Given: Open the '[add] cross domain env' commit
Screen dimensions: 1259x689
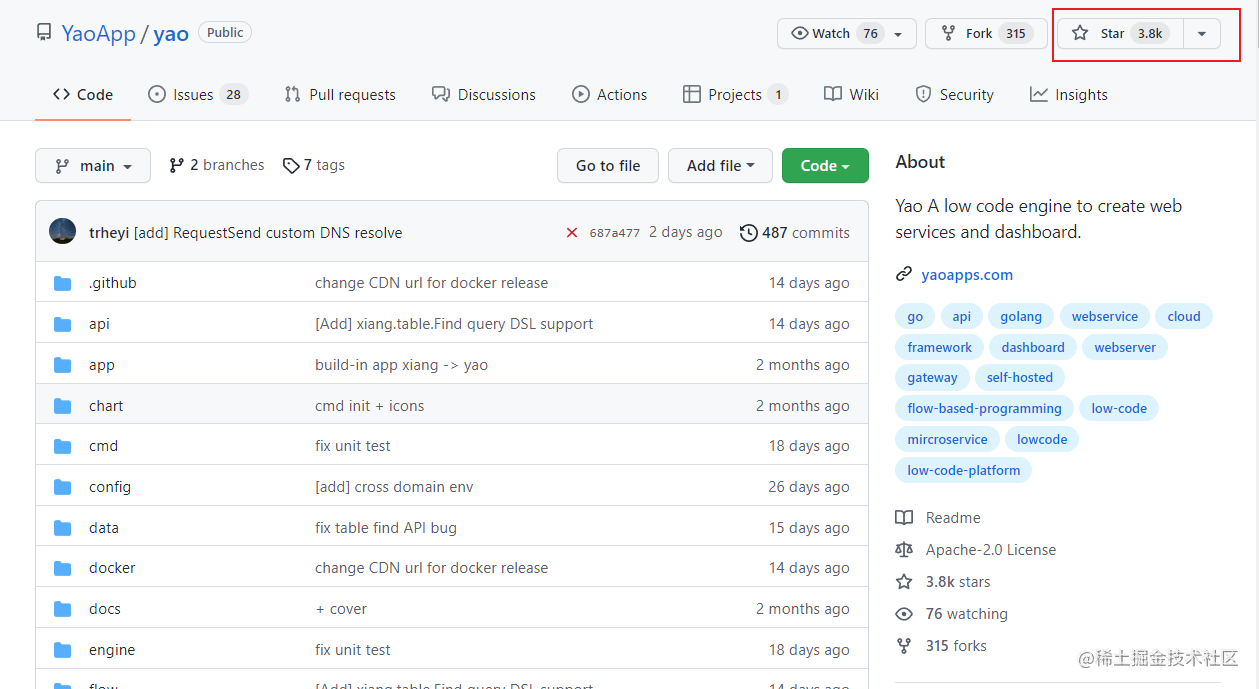Looking at the screenshot, I should pyautogui.click(x=394, y=487).
